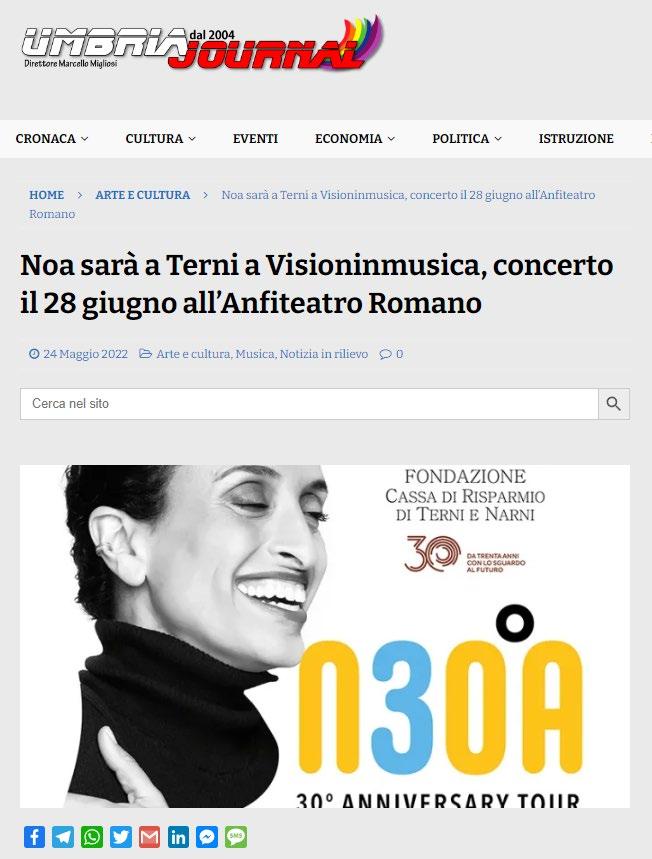Share article via Telegram icon
Screen dimensions: 652x859
[63, 837]
